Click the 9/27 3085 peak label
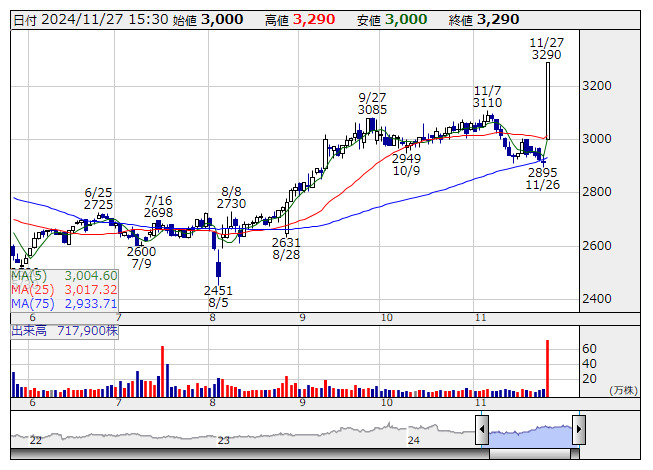Viewport: 653px width, 470px height. click(x=372, y=104)
